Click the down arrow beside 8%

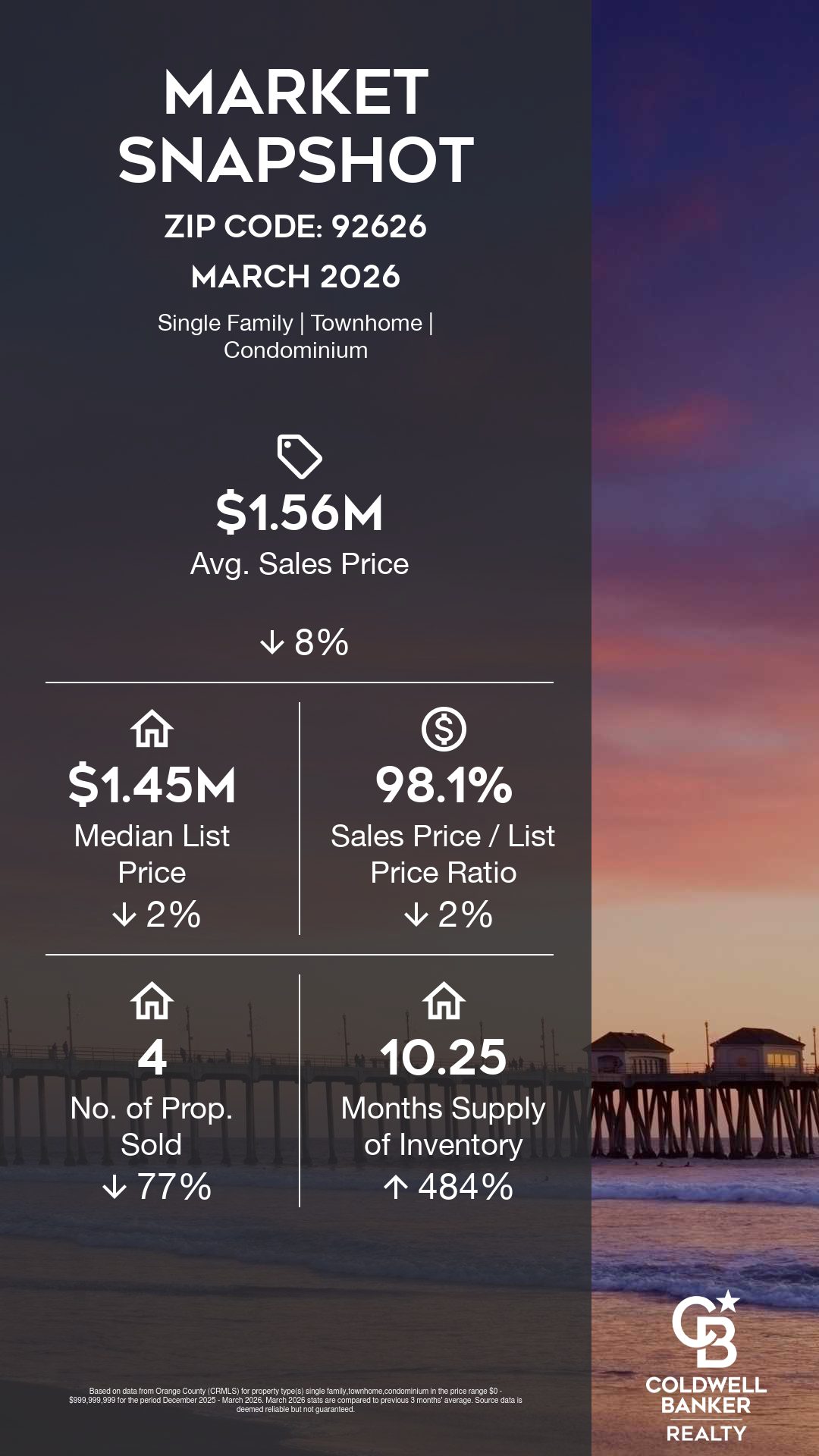(271, 643)
